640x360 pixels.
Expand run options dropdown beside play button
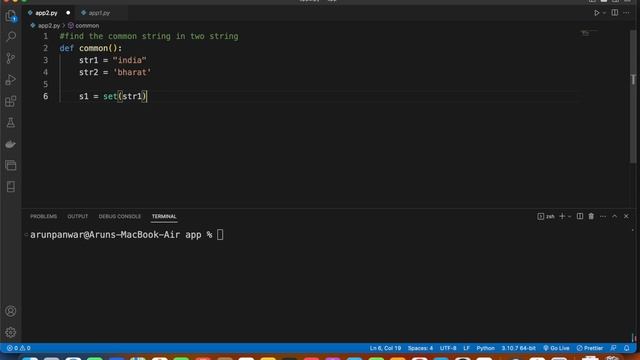[604, 13]
